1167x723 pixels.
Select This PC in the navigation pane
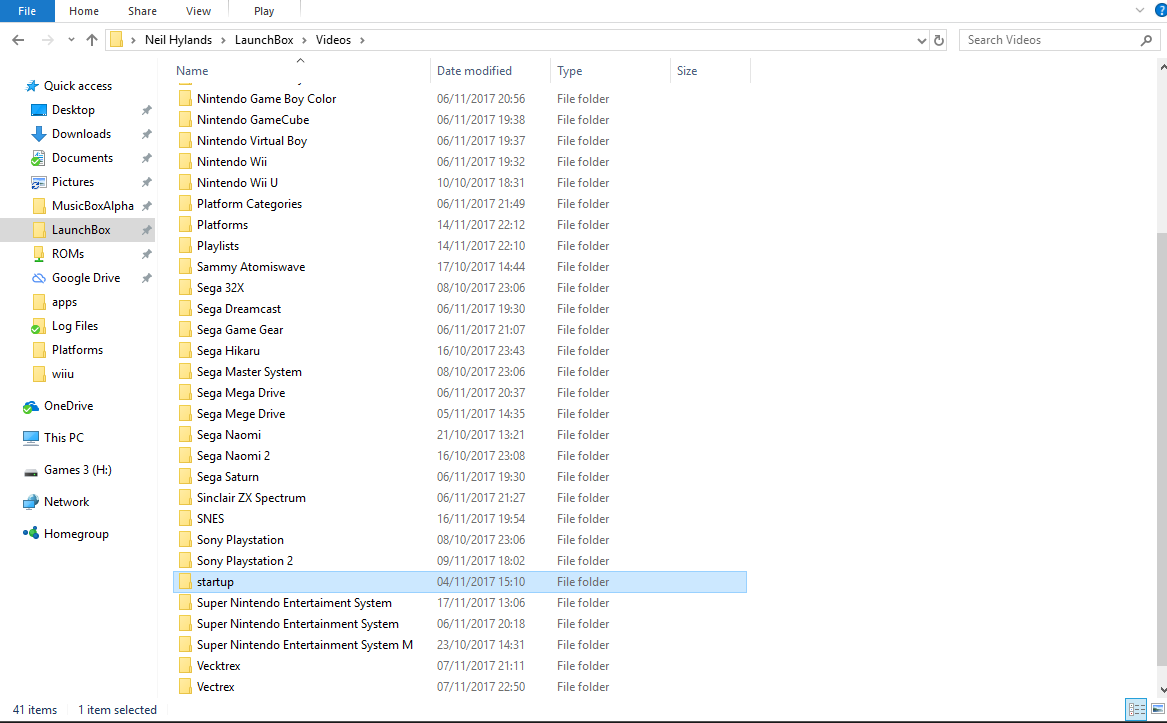coord(63,438)
